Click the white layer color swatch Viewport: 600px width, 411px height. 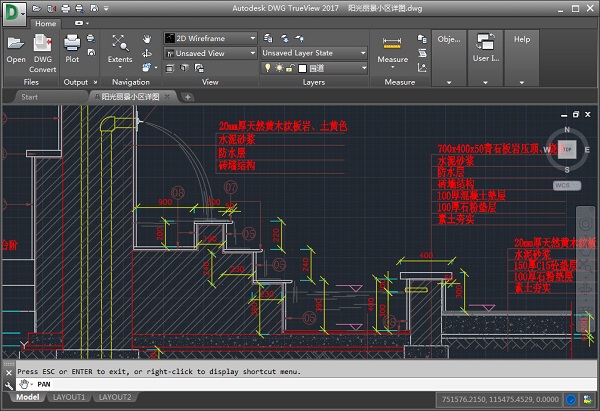pos(303,67)
